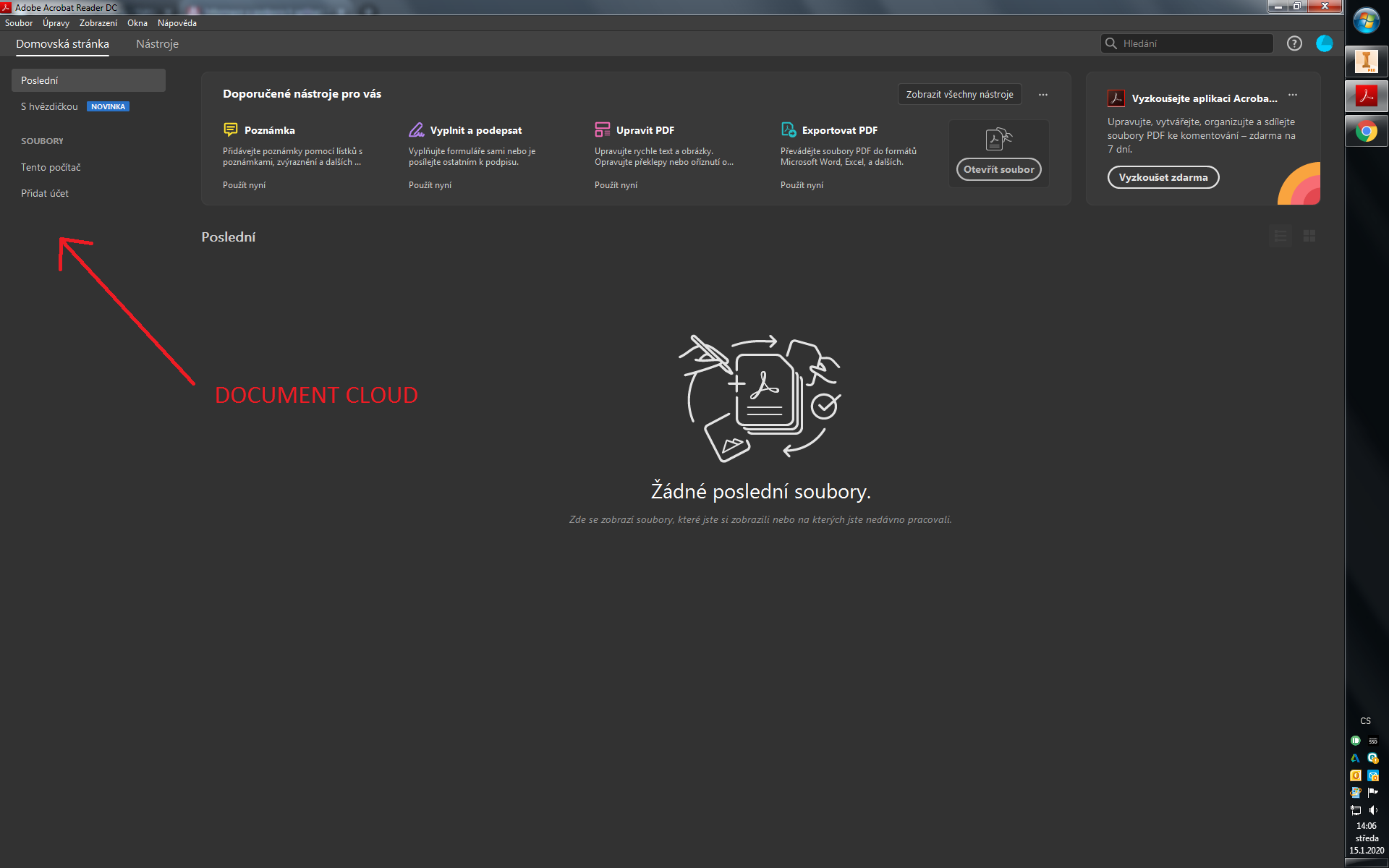Open the Vyplnit a podepsat tool
1389x868 pixels.
click(x=417, y=129)
